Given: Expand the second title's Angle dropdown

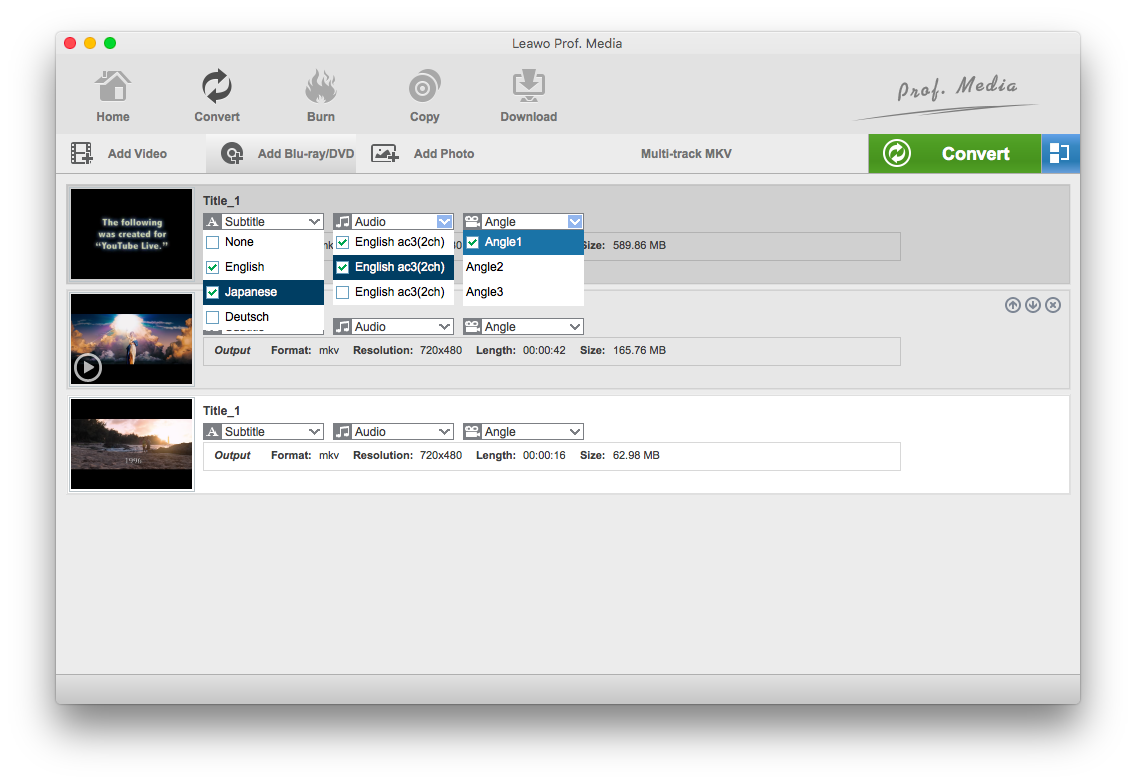Looking at the screenshot, I should coord(575,327).
